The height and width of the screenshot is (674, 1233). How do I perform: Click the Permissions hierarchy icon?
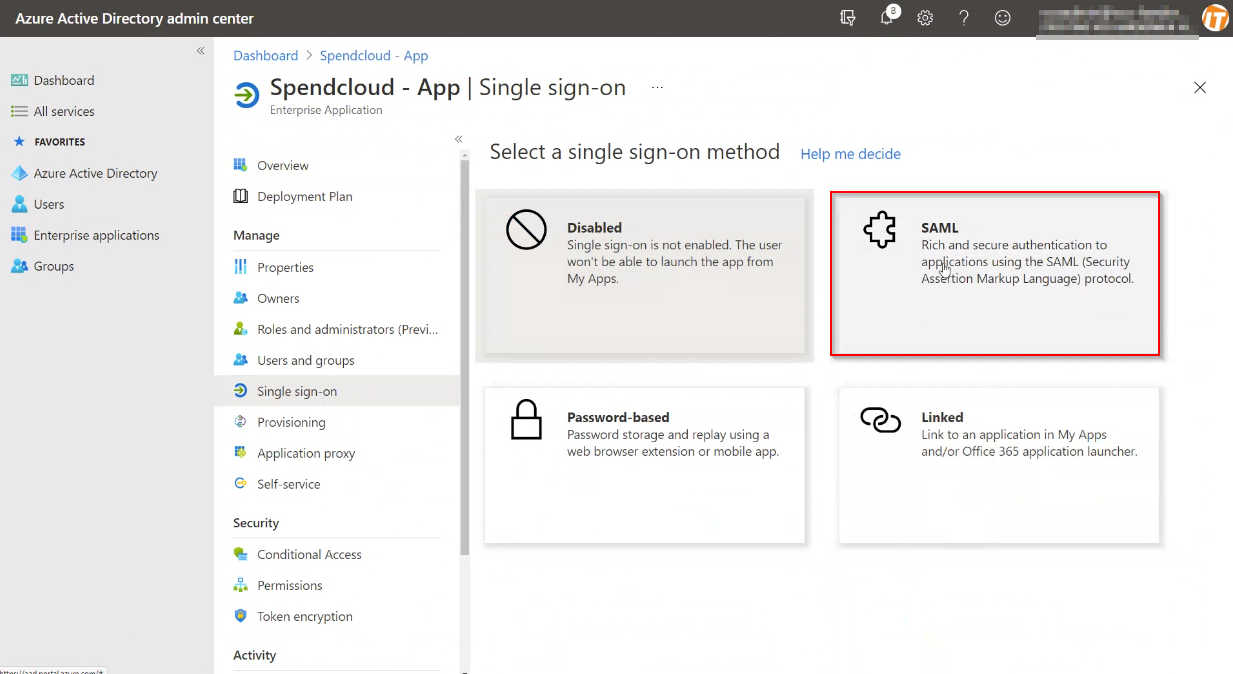tap(240, 585)
